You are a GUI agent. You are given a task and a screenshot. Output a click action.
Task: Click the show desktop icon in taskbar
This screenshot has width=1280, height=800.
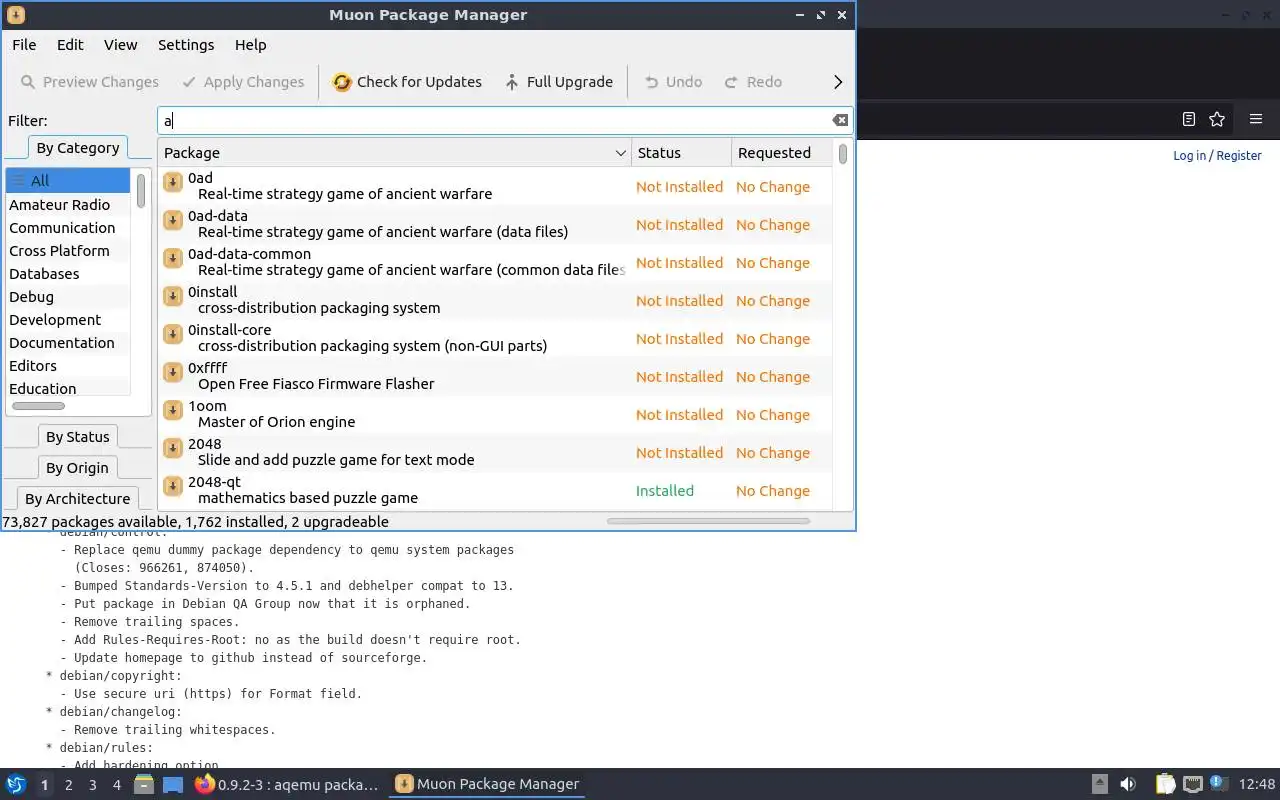tap(173, 784)
